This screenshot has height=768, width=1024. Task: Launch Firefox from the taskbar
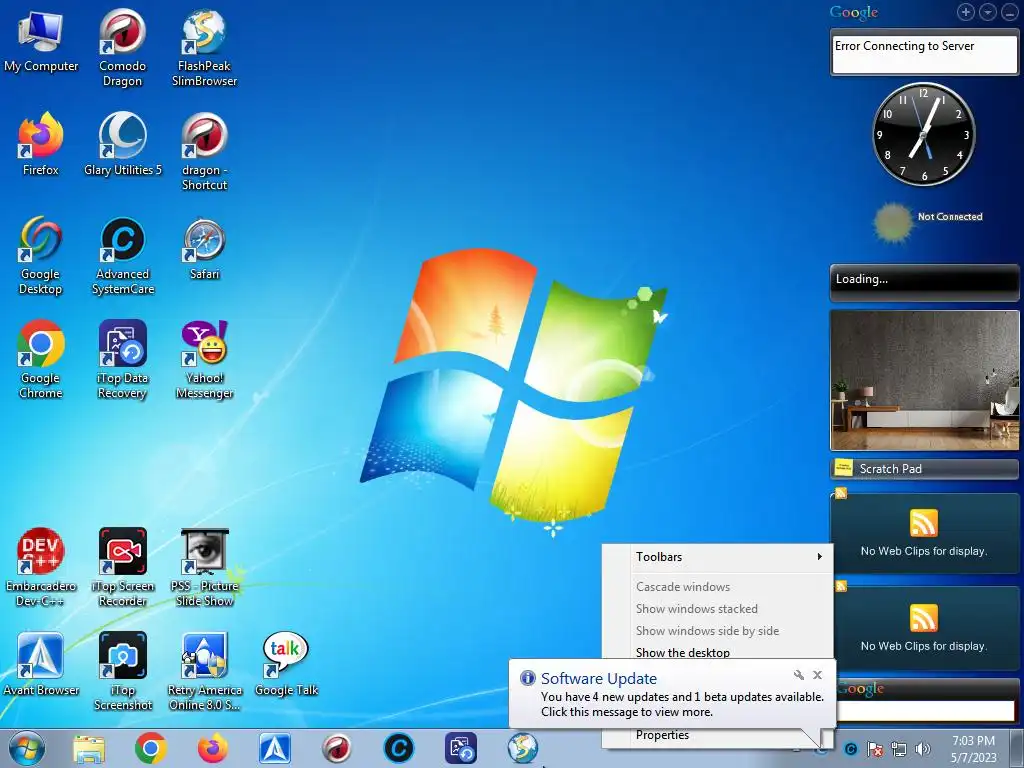(213, 749)
